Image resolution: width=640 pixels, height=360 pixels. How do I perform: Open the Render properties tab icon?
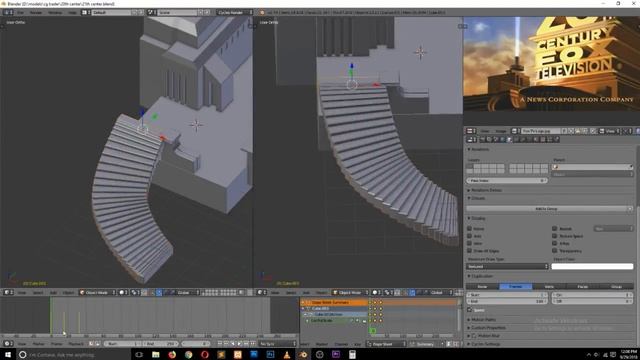(482, 140)
